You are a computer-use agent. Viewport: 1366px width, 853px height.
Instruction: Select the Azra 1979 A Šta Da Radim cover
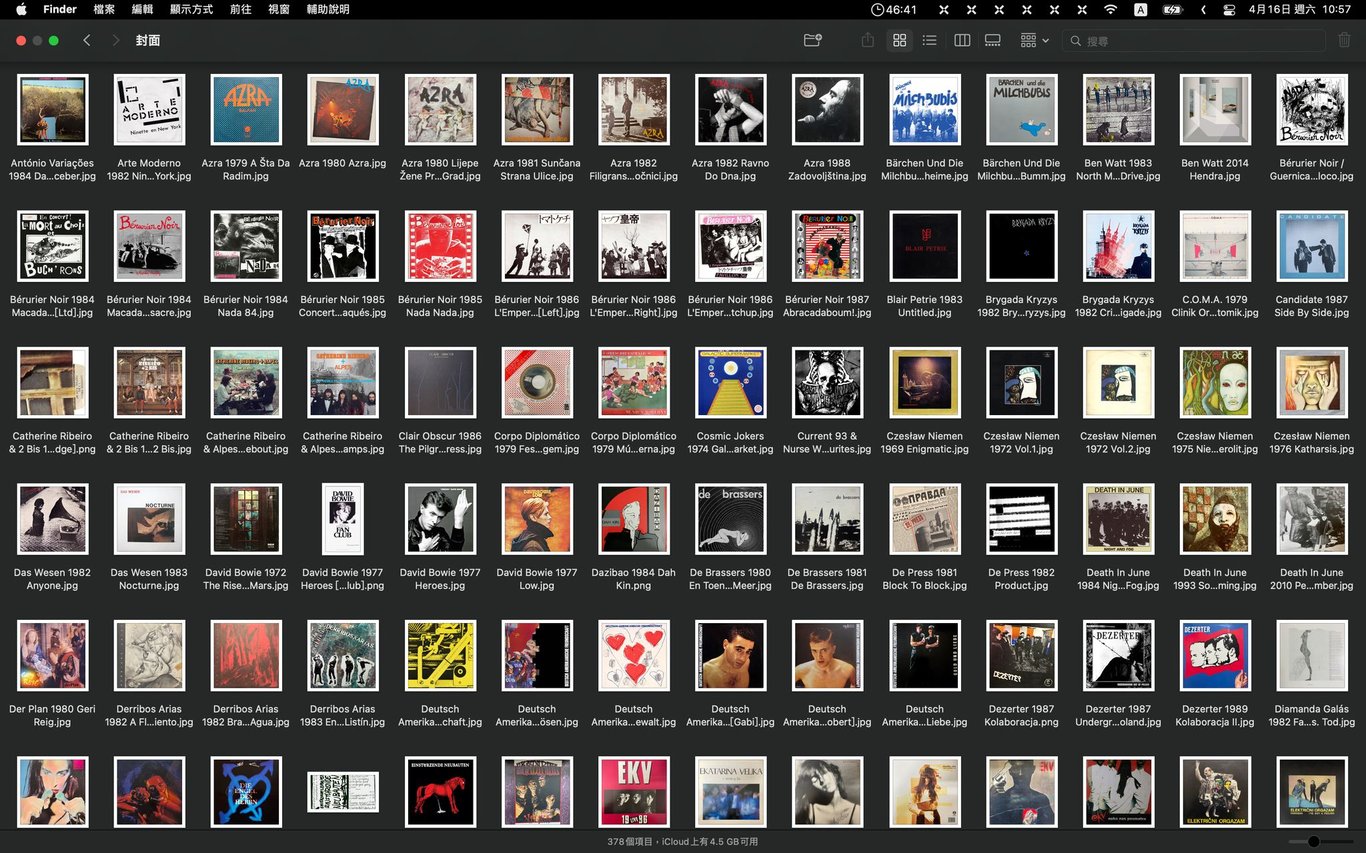pyautogui.click(x=246, y=109)
